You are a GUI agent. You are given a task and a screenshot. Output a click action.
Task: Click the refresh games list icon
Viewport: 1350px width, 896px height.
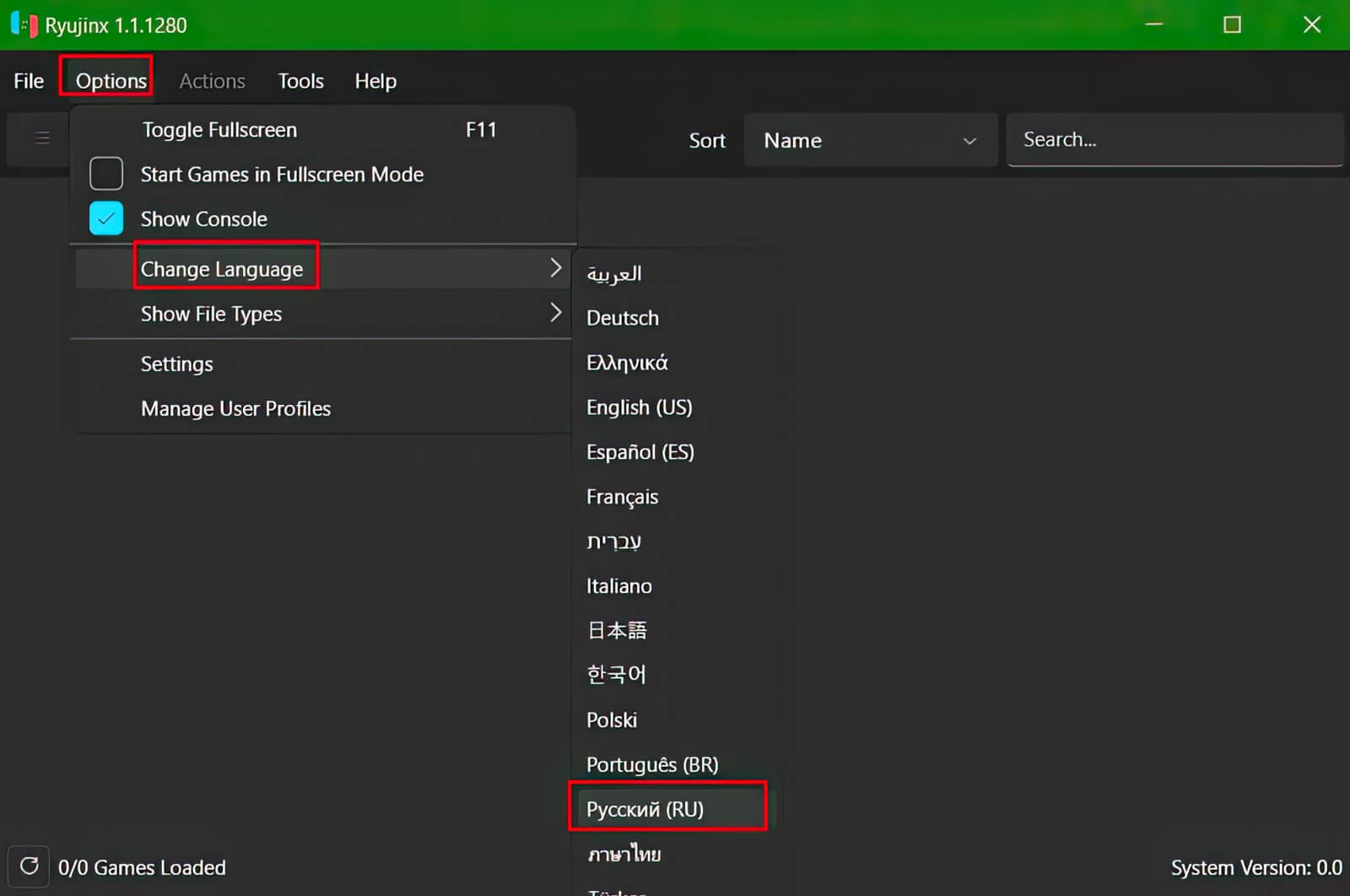coord(29,866)
